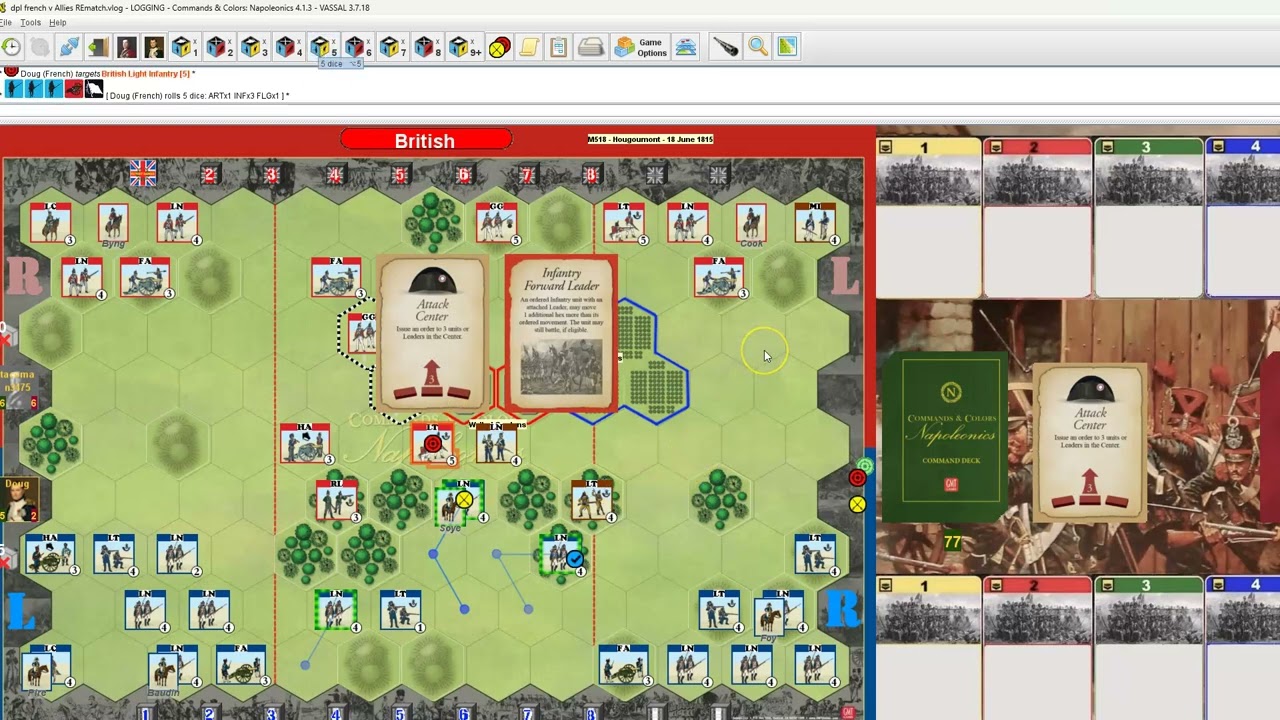Roll 3 dice with x3 dice button
The height and width of the screenshot is (720, 1280).
(x=254, y=47)
